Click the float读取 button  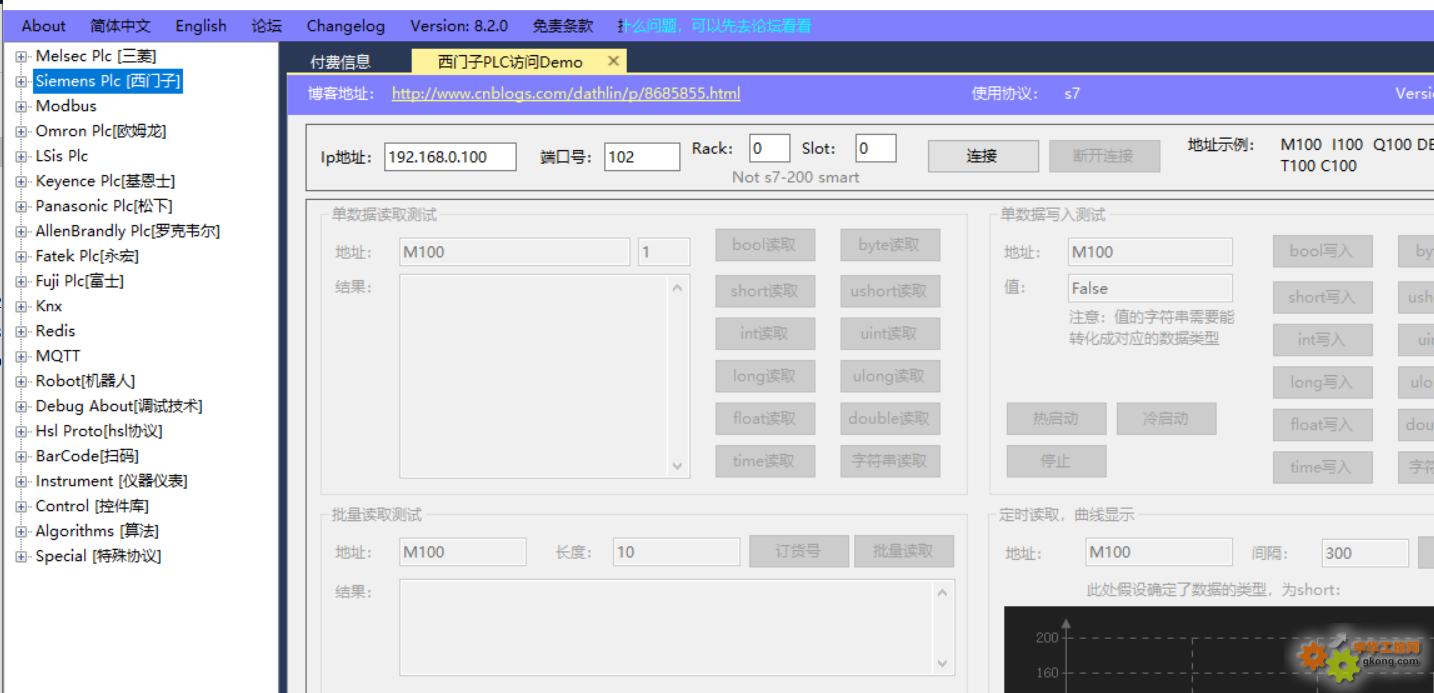(x=765, y=419)
